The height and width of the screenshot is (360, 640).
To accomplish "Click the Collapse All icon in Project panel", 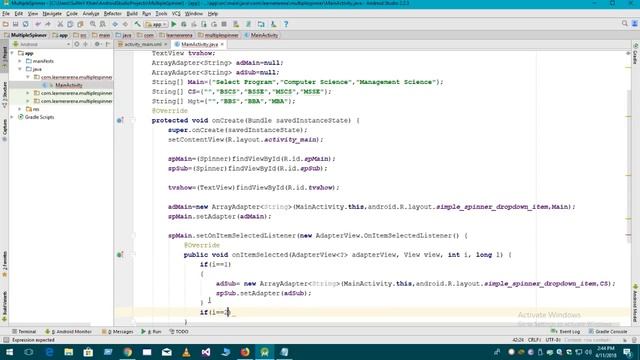I will tap(86, 44).
